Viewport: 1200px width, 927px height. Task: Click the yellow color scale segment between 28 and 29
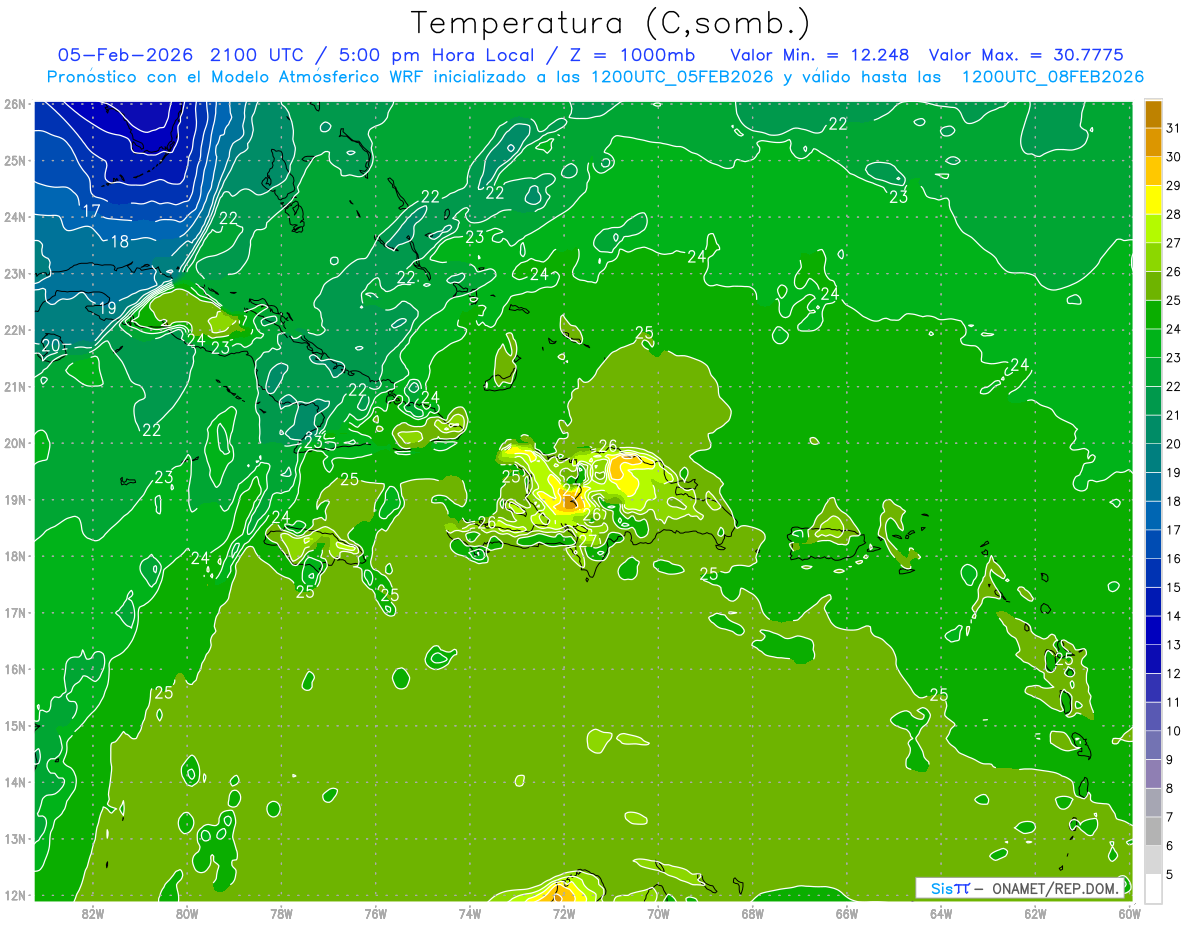(1153, 200)
